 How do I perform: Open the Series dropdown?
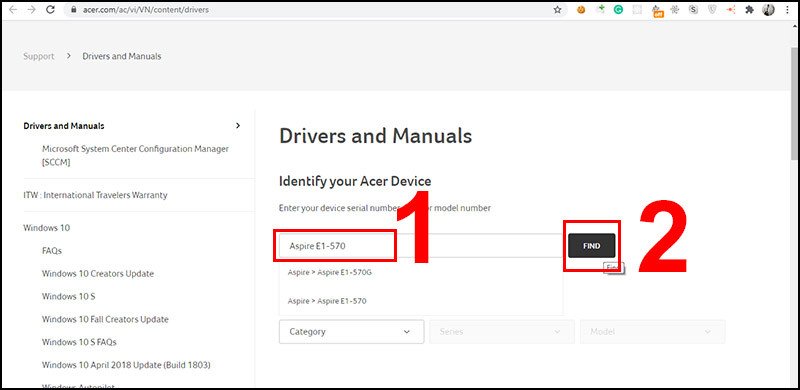(502, 332)
